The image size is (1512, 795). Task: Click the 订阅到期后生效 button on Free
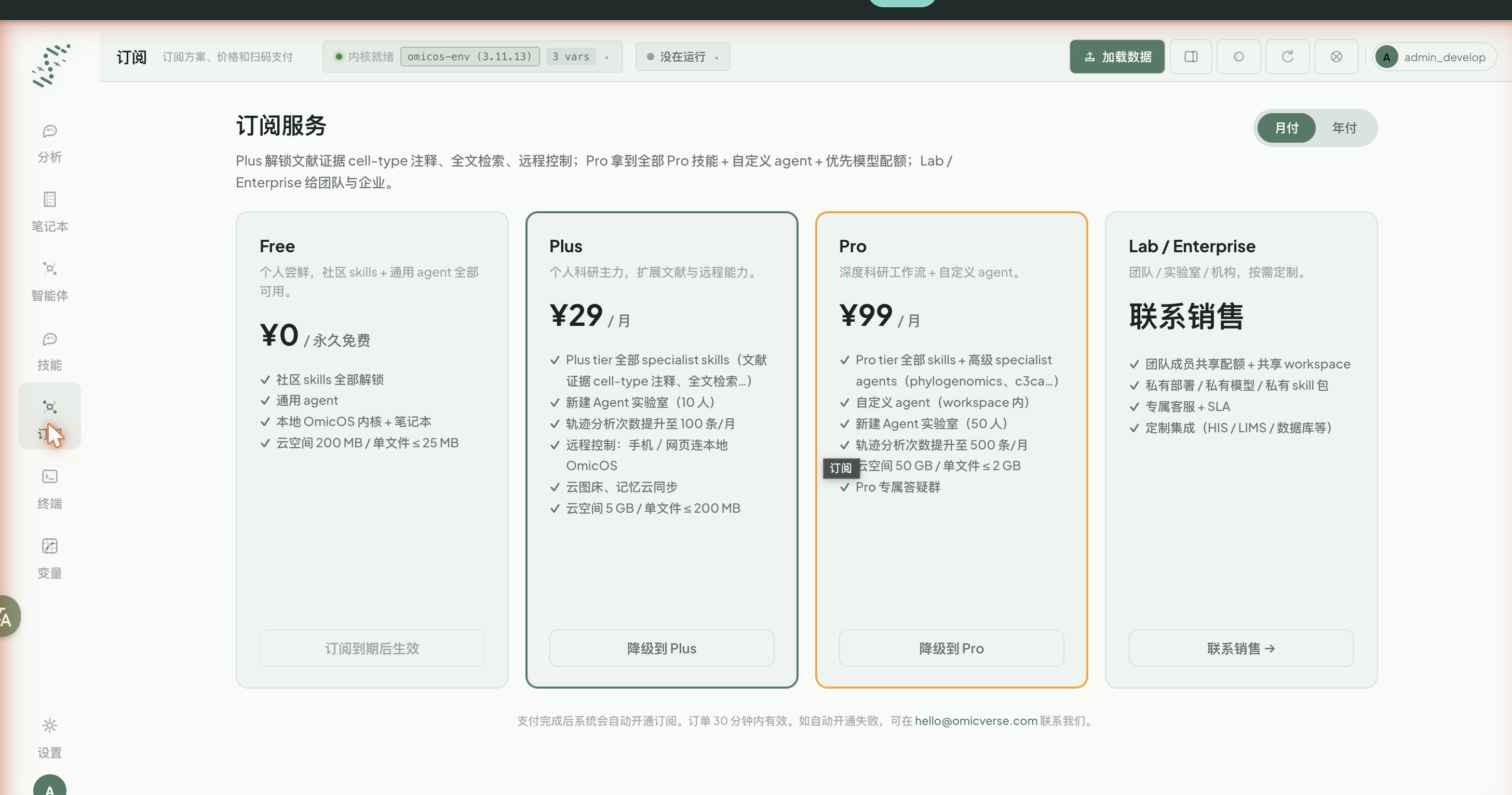[372, 648]
